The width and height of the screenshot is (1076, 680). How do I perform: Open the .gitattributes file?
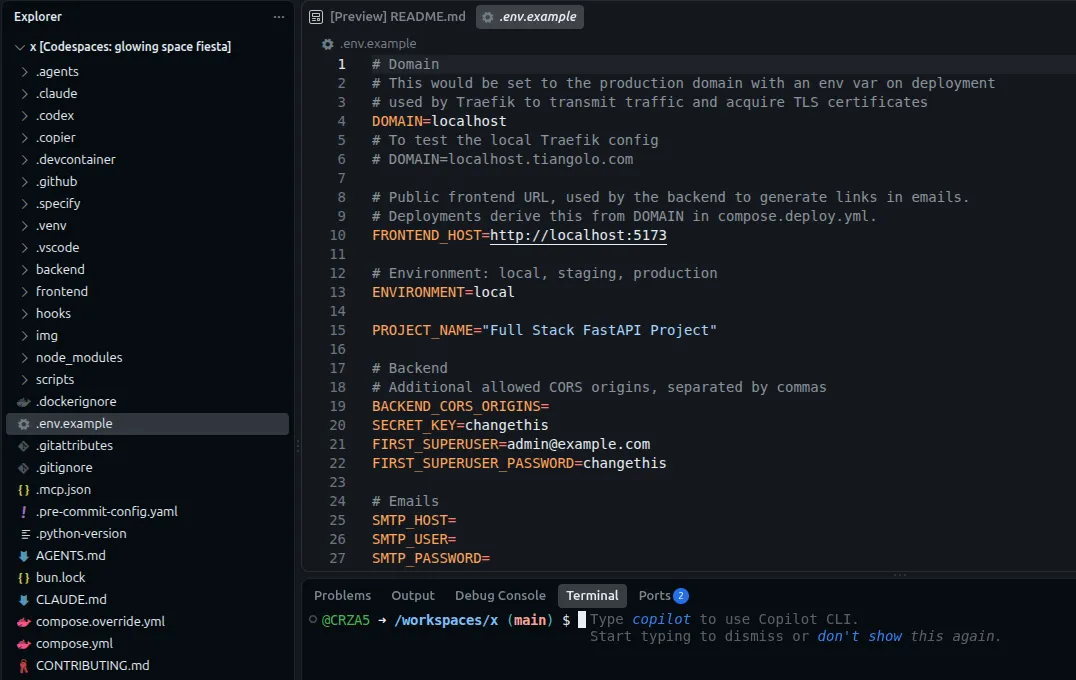[x=148, y=445]
